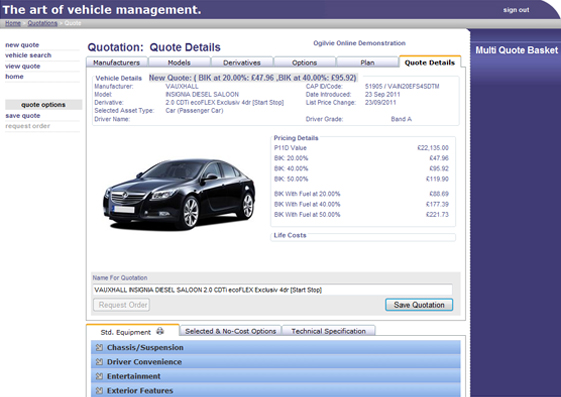
Task: Click the Driver Grade value Band A
Action: coord(401,119)
